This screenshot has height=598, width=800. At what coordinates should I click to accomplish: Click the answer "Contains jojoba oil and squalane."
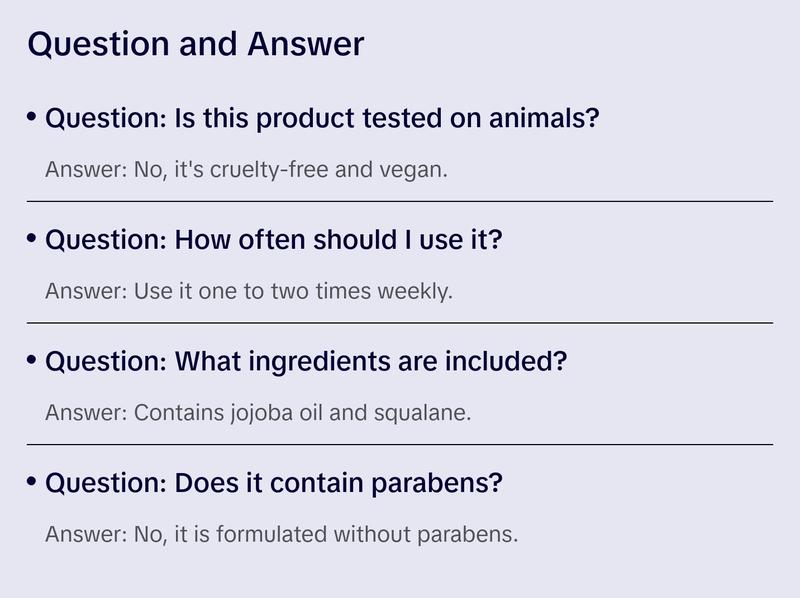(x=257, y=412)
